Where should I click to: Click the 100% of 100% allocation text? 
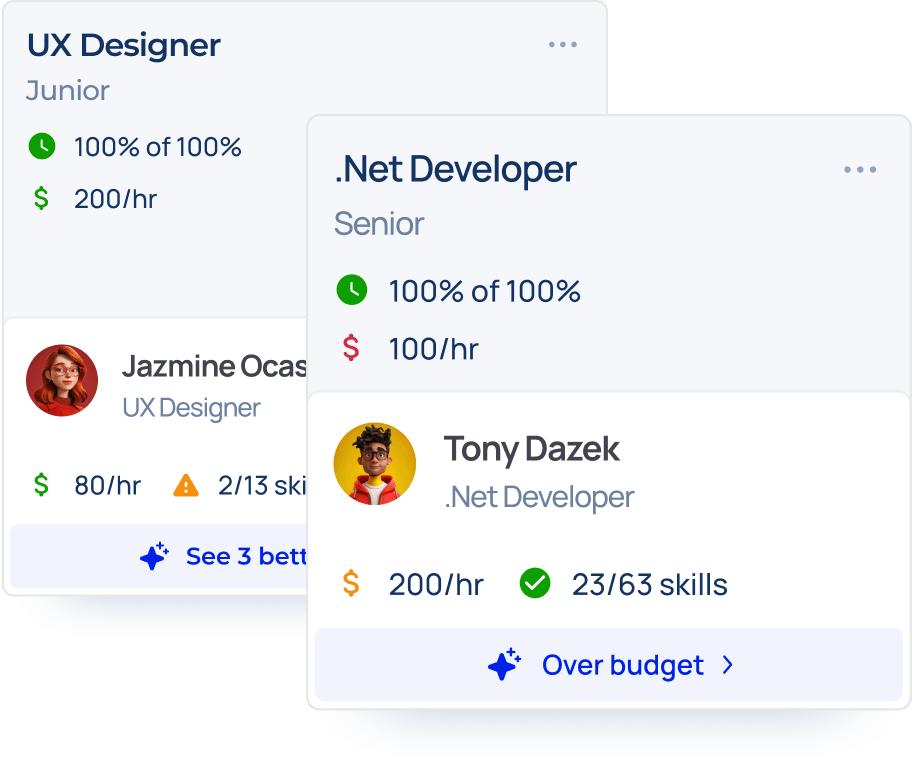coord(157,147)
